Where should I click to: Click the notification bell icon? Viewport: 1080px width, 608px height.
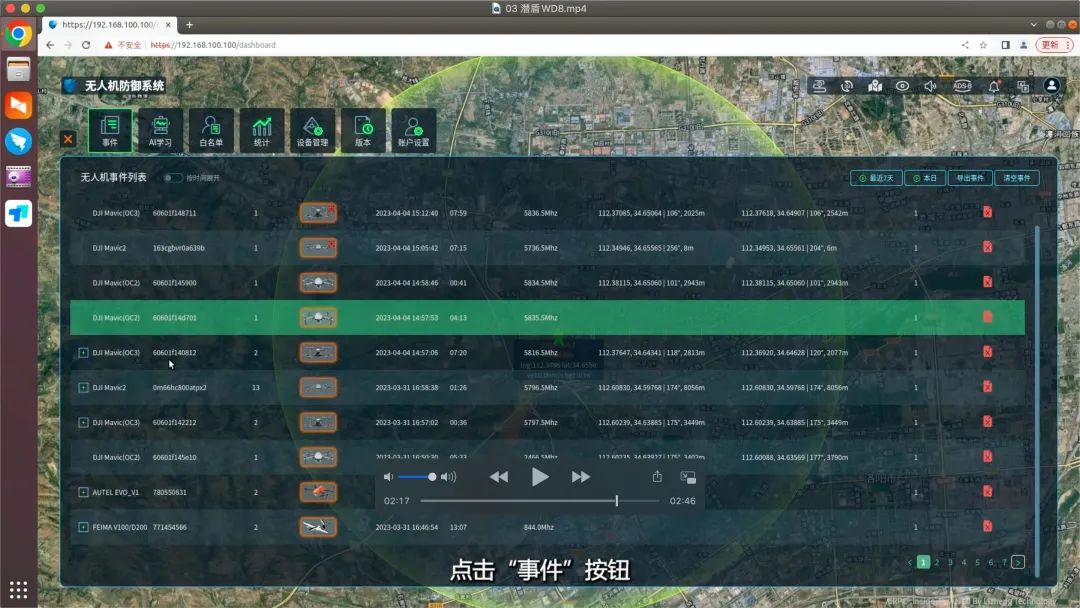[x=994, y=86]
